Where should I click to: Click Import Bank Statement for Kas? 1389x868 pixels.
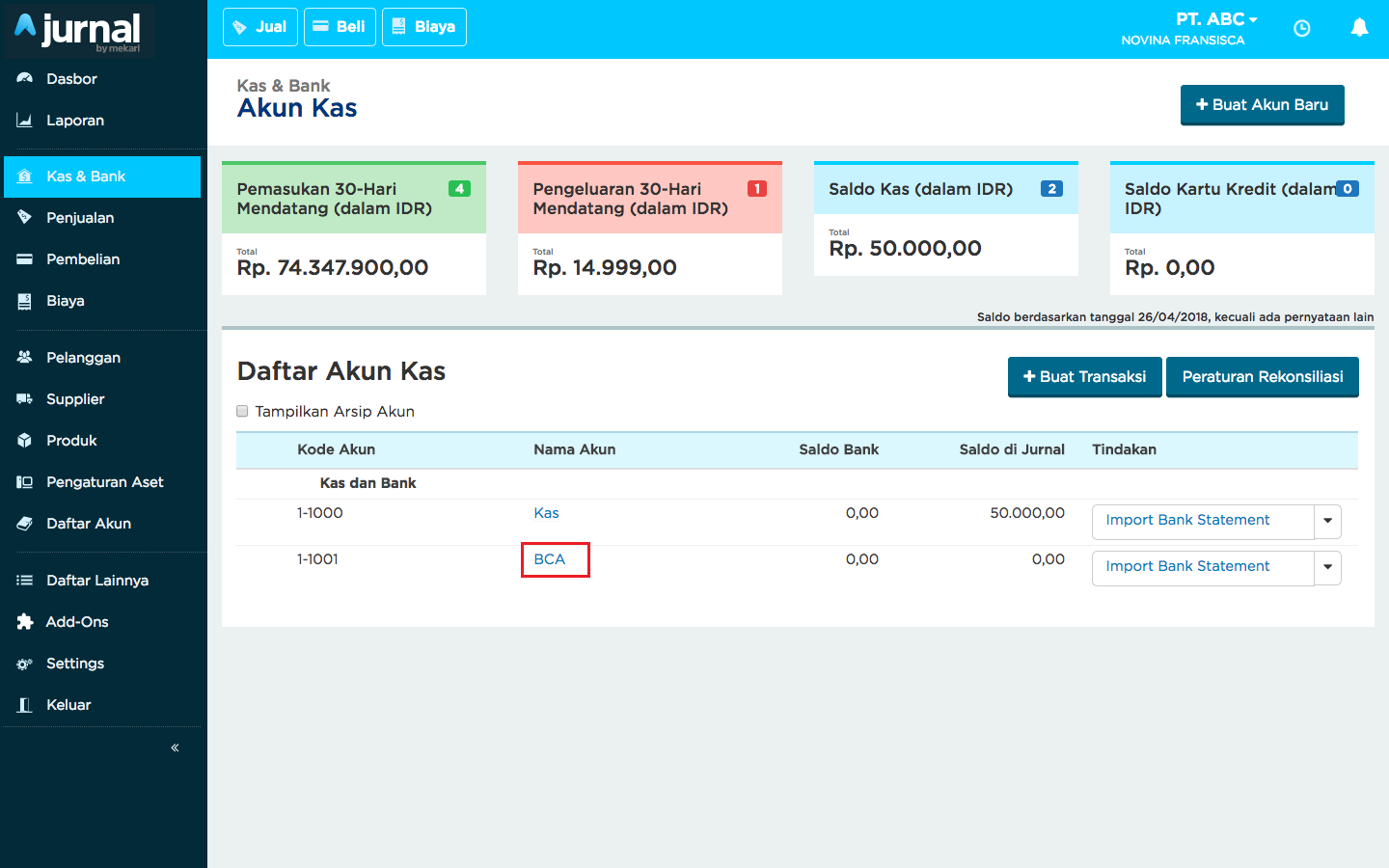click(1187, 521)
